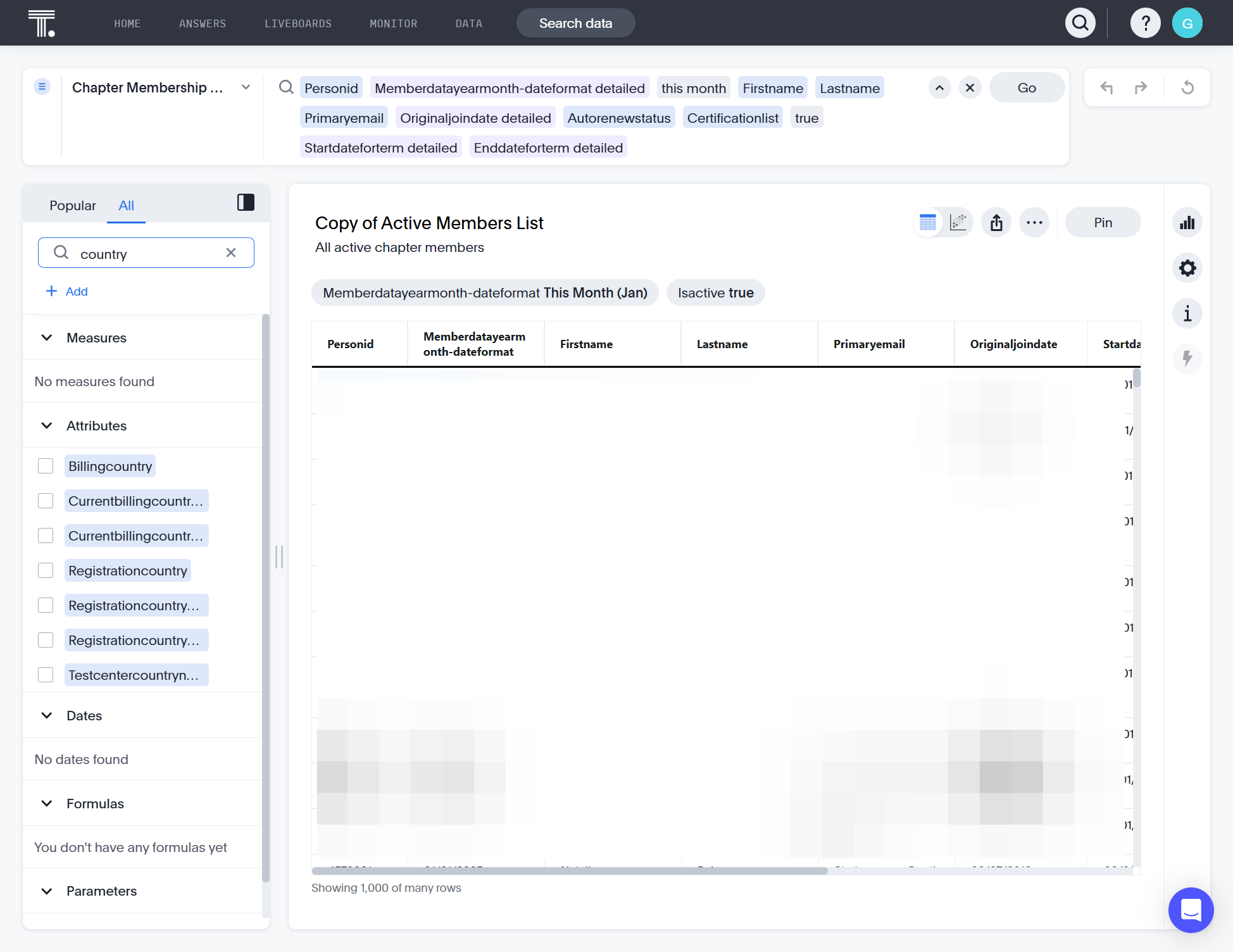Click the SpotIQ lightning bolt icon
The height and width of the screenshot is (952, 1233).
point(1187,359)
